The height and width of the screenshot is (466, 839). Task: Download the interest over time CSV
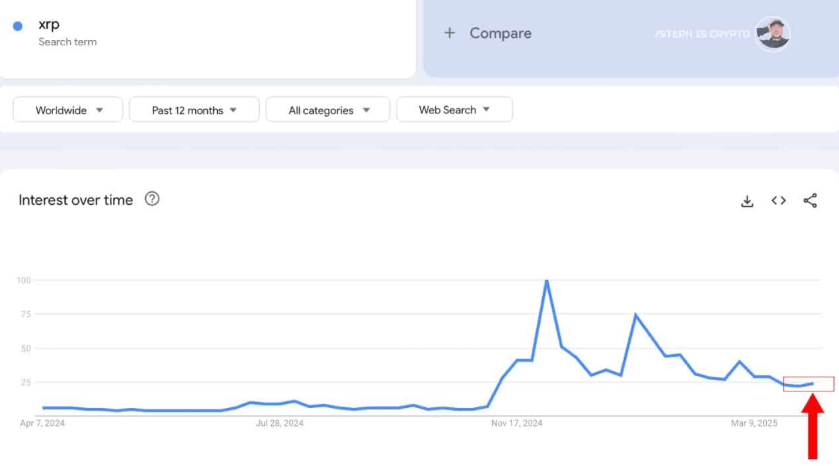pos(747,201)
